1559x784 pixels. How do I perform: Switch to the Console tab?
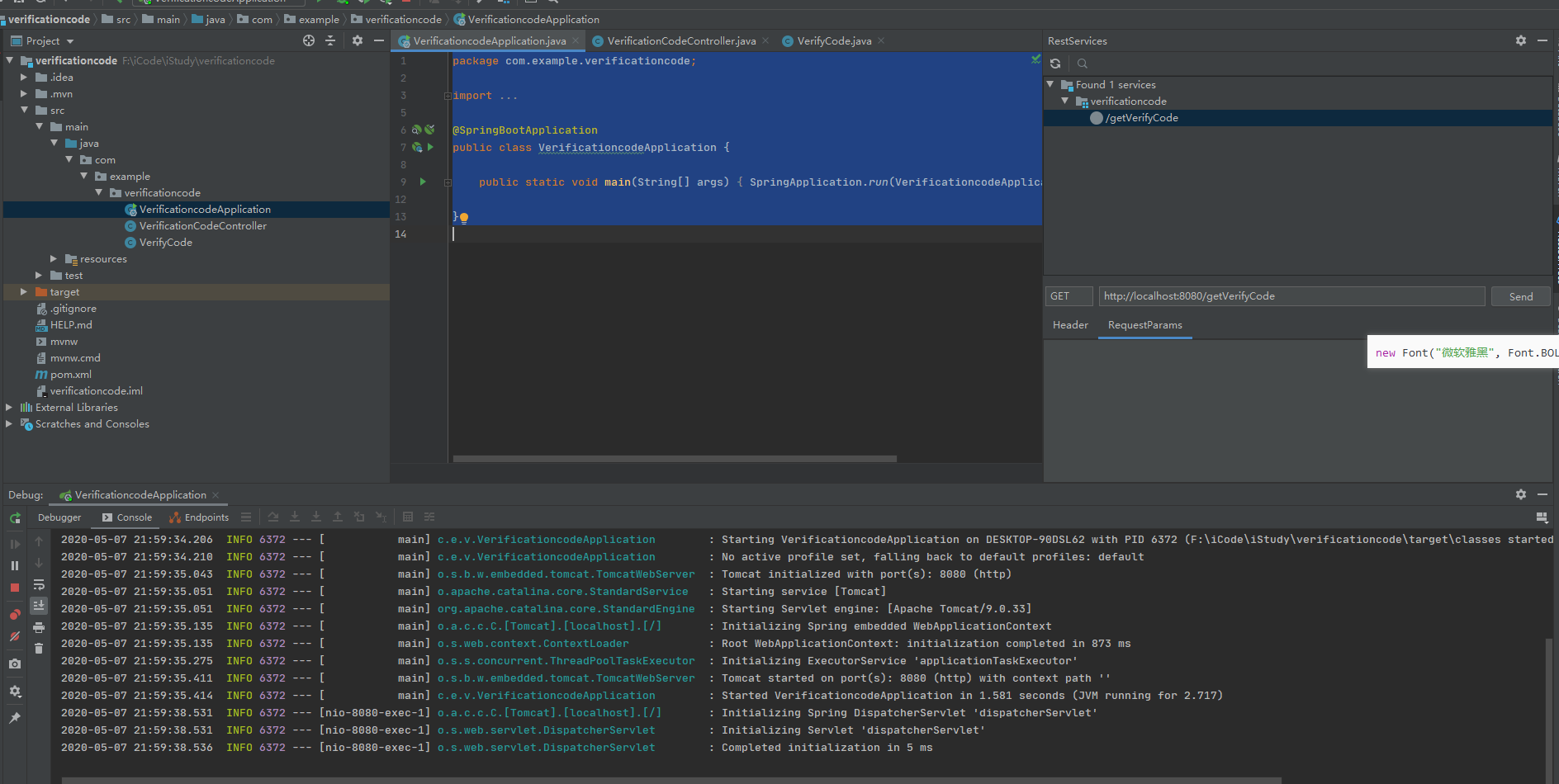coord(127,517)
